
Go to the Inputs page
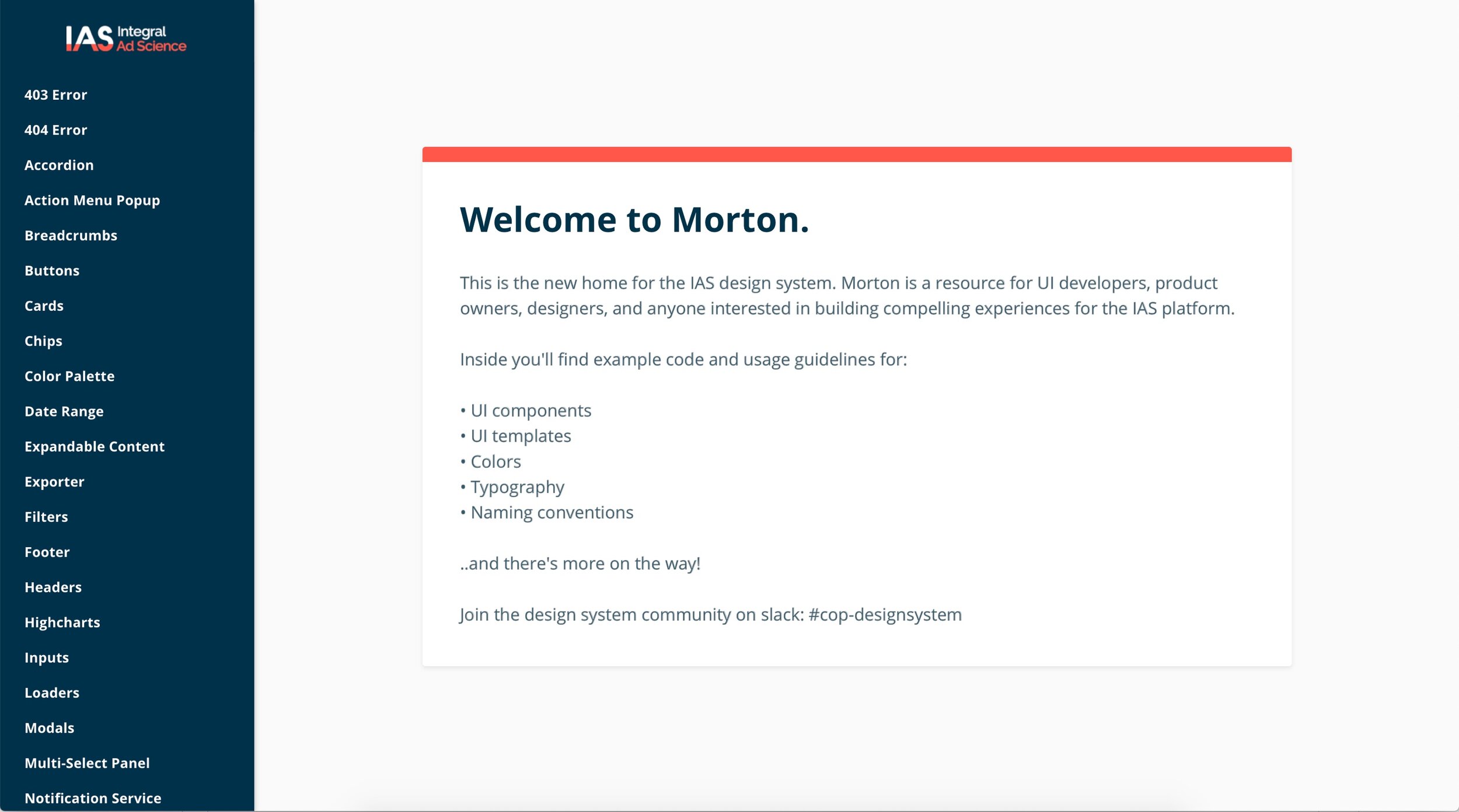coord(47,658)
